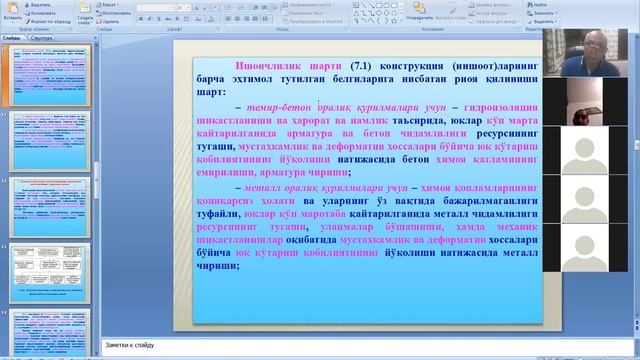The image size is (640, 360).
Task: Toggle bold formatting
Action: click(x=141, y=19)
